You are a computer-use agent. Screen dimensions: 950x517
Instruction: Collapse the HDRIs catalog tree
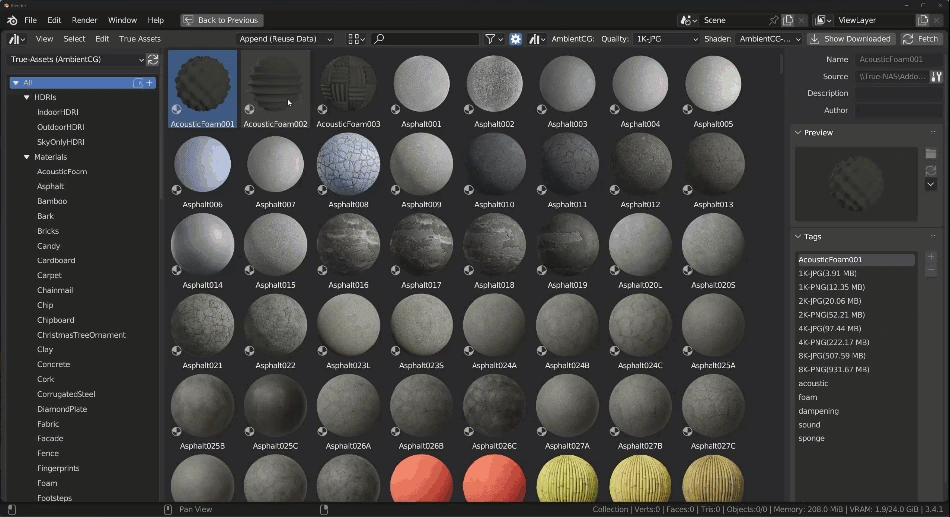26,97
